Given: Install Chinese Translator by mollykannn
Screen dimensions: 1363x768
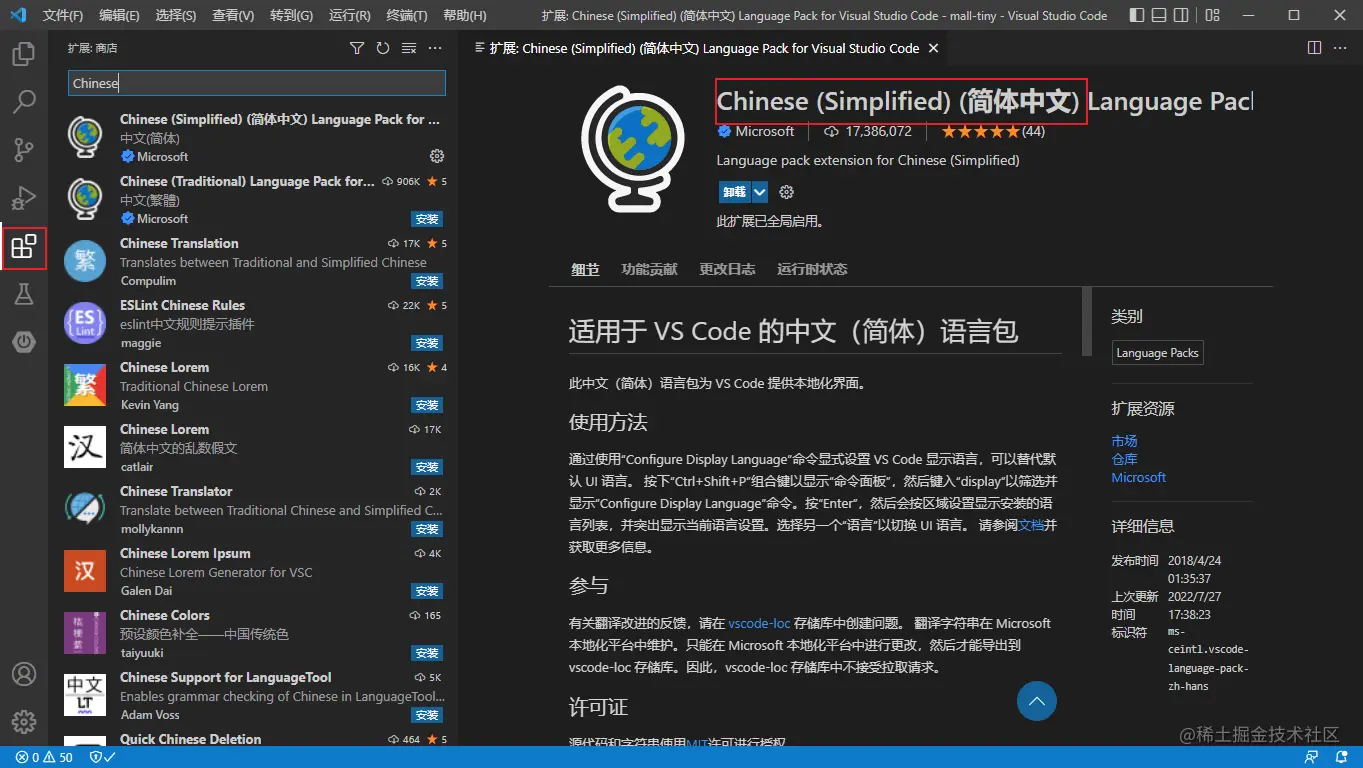Looking at the screenshot, I should [427, 529].
